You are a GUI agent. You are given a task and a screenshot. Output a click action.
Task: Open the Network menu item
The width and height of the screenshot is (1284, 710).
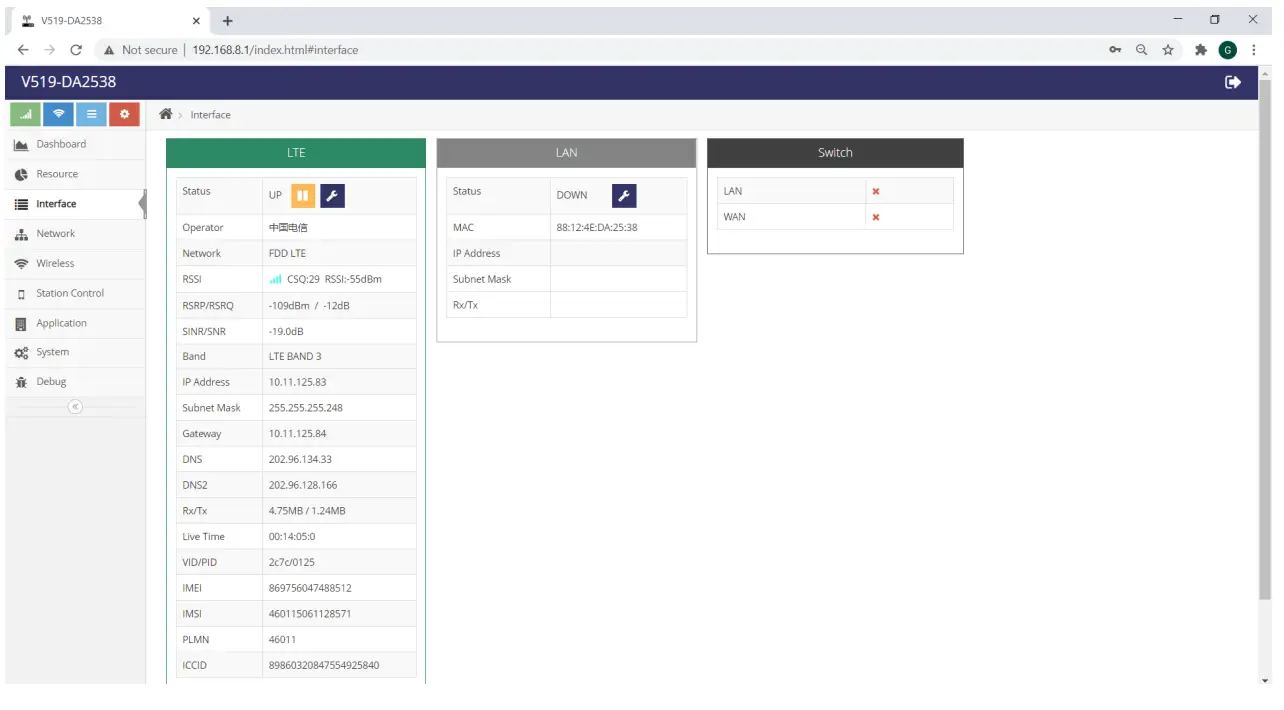click(75, 234)
